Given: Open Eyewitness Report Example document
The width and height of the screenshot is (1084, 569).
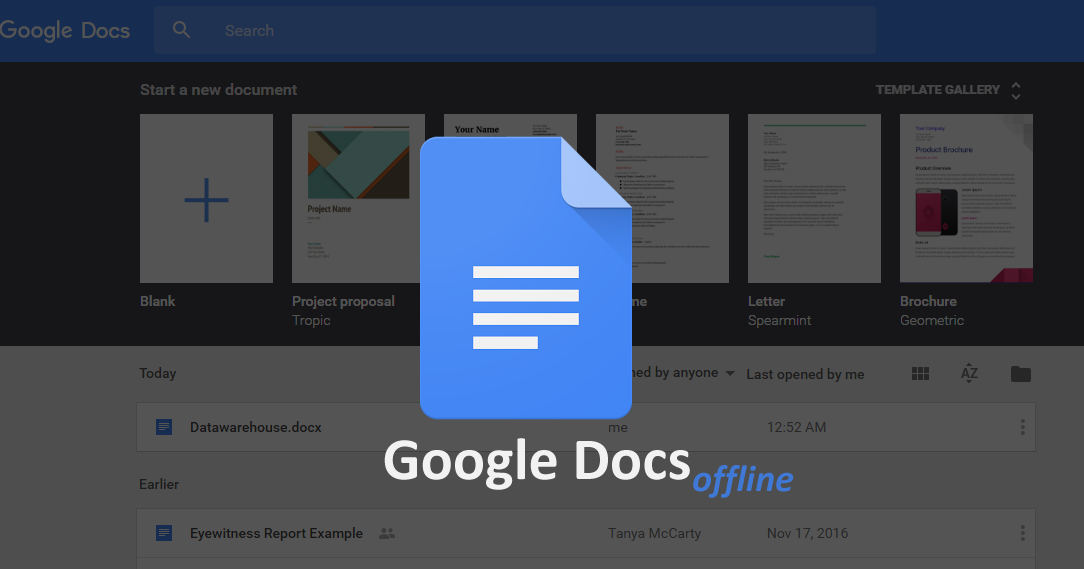Looking at the screenshot, I should coord(586,533).
